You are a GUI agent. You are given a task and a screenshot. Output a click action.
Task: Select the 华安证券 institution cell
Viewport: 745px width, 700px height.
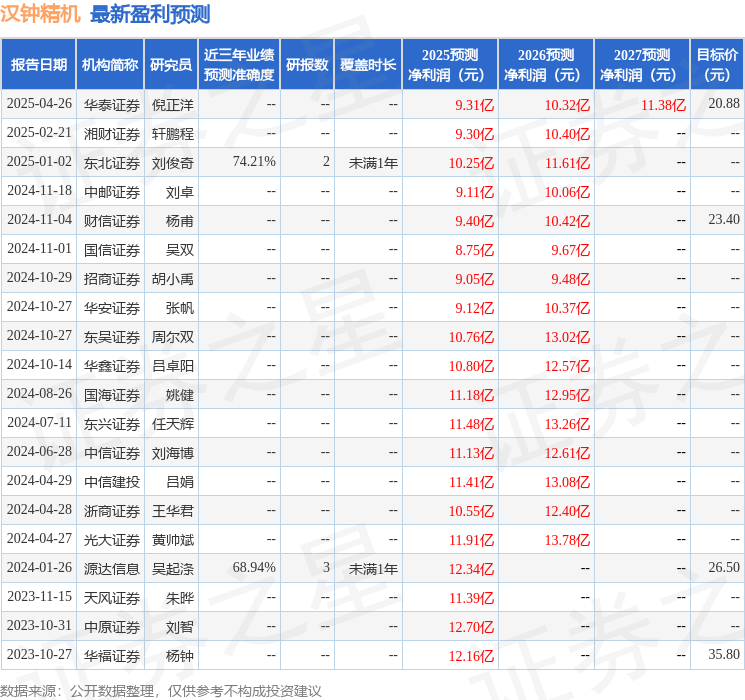click(112, 308)
